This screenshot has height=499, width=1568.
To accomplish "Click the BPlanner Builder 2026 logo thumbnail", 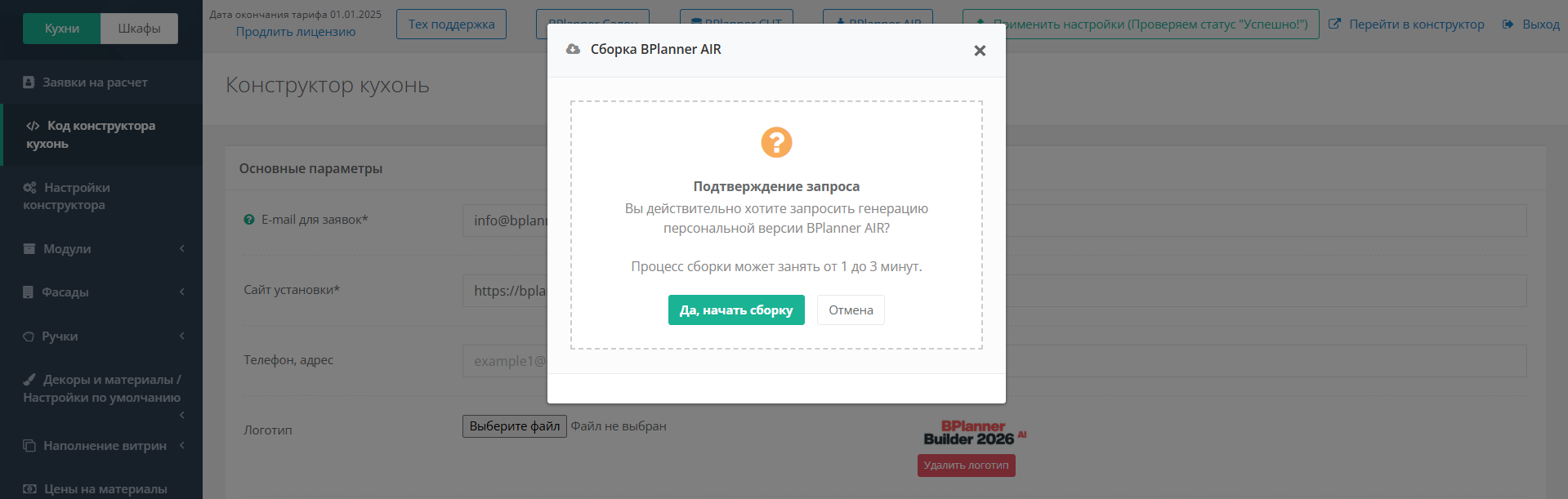I will (x=974, y=433).
